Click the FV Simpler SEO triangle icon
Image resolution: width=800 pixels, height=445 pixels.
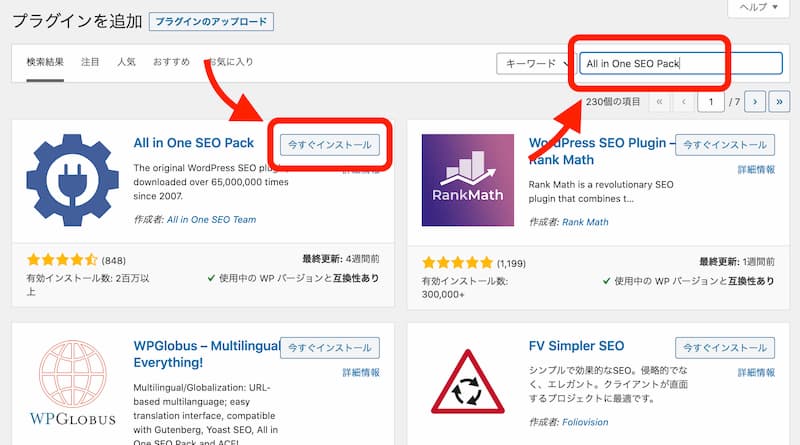[468, 381]
